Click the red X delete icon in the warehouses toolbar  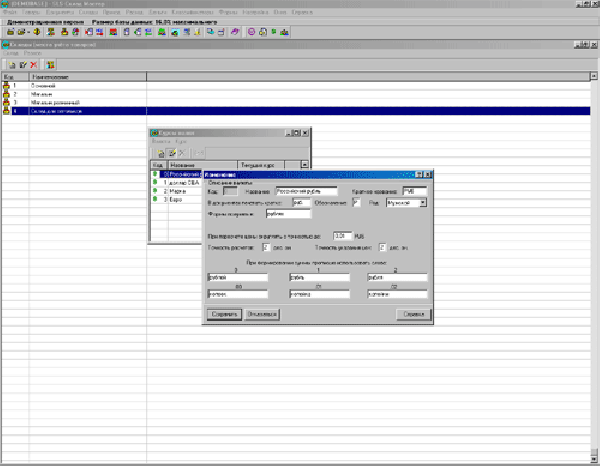(33, 64)
